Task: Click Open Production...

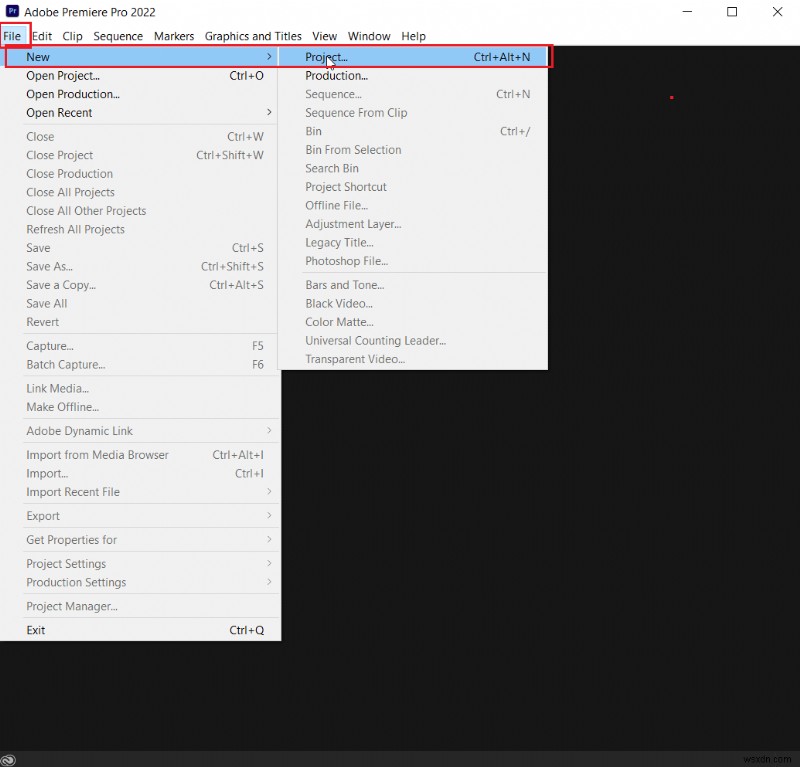Action: (x=141, y=94)
